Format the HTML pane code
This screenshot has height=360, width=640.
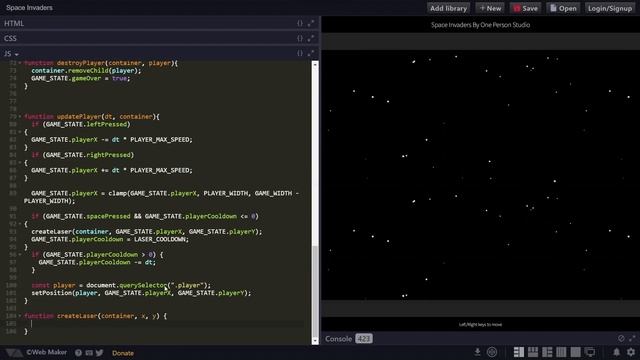[x=300, y=23]
